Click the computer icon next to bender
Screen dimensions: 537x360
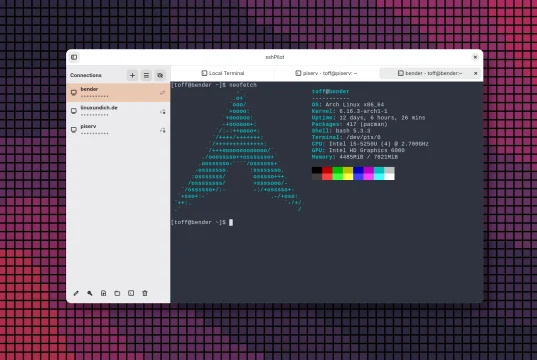click(74, 92)
